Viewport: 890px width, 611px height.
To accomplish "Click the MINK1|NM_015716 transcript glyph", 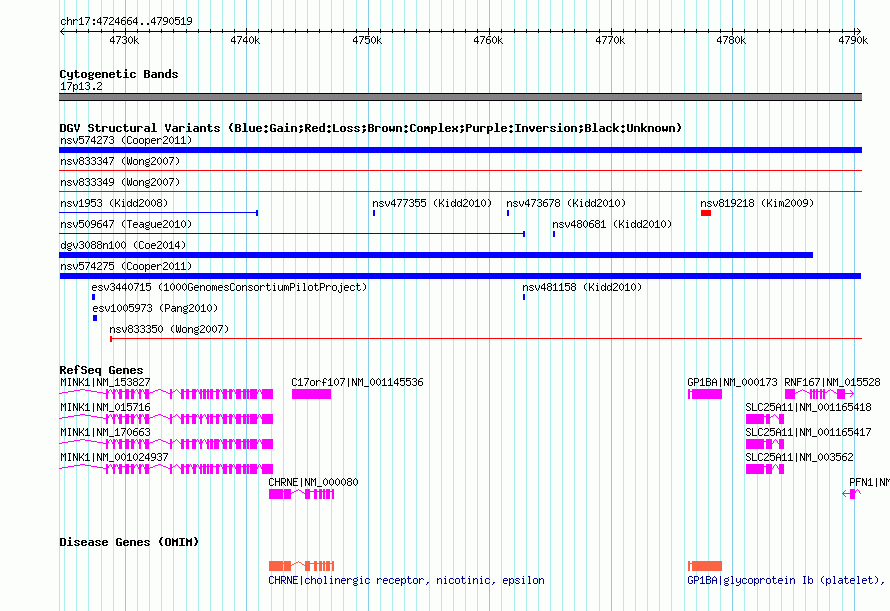I will tap(166, 419).
